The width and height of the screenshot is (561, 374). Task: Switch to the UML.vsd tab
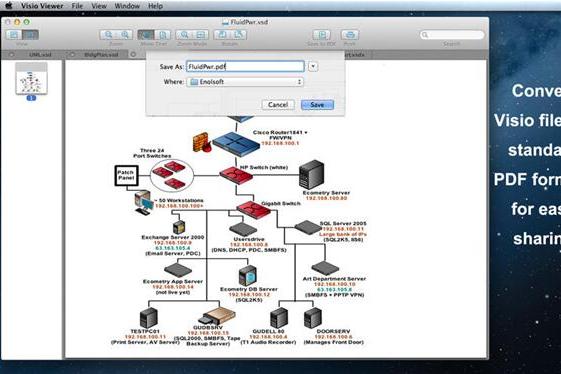(x=40, y=55)
